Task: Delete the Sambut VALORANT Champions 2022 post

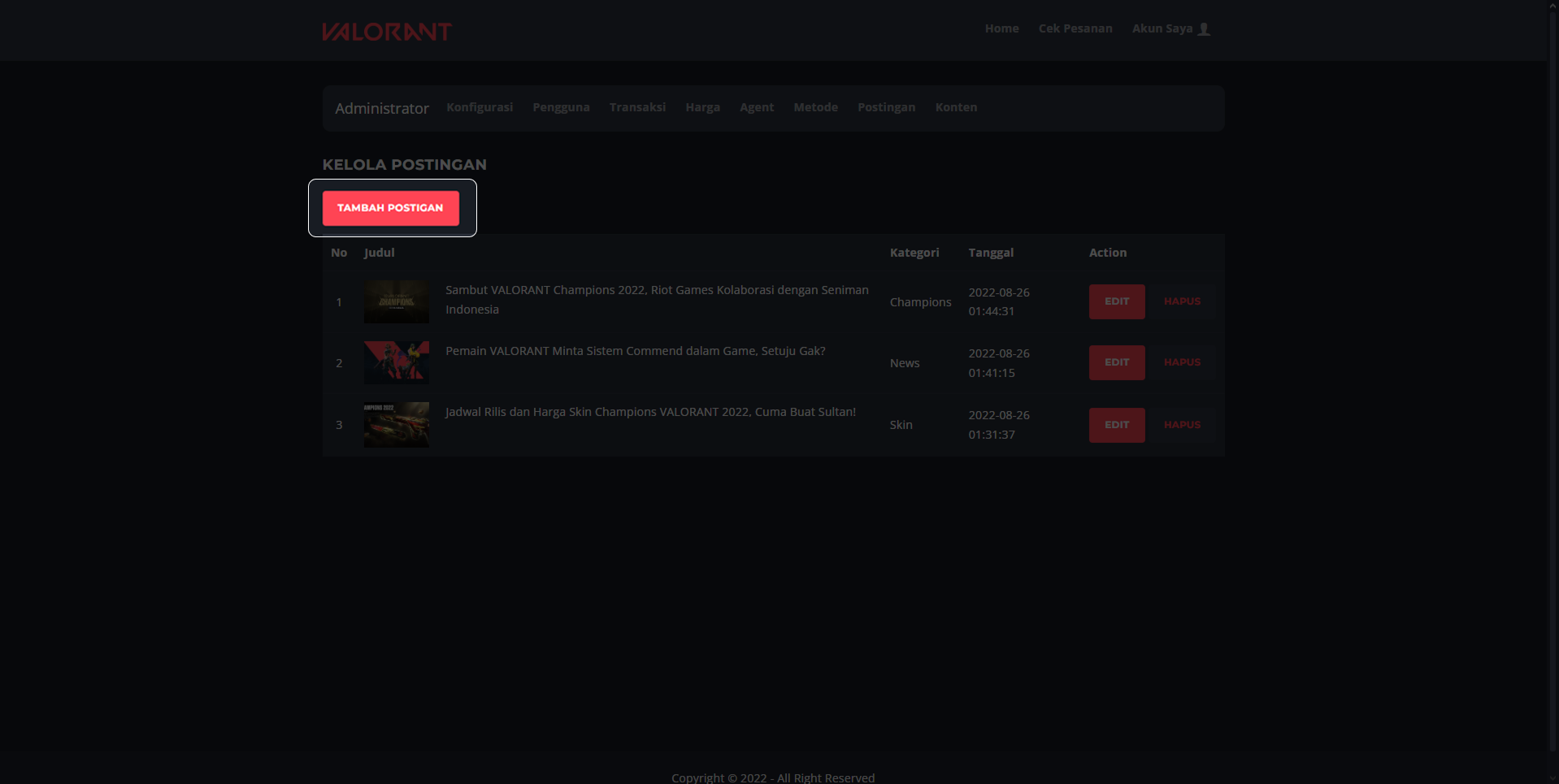Action: tap(1182, 301)
